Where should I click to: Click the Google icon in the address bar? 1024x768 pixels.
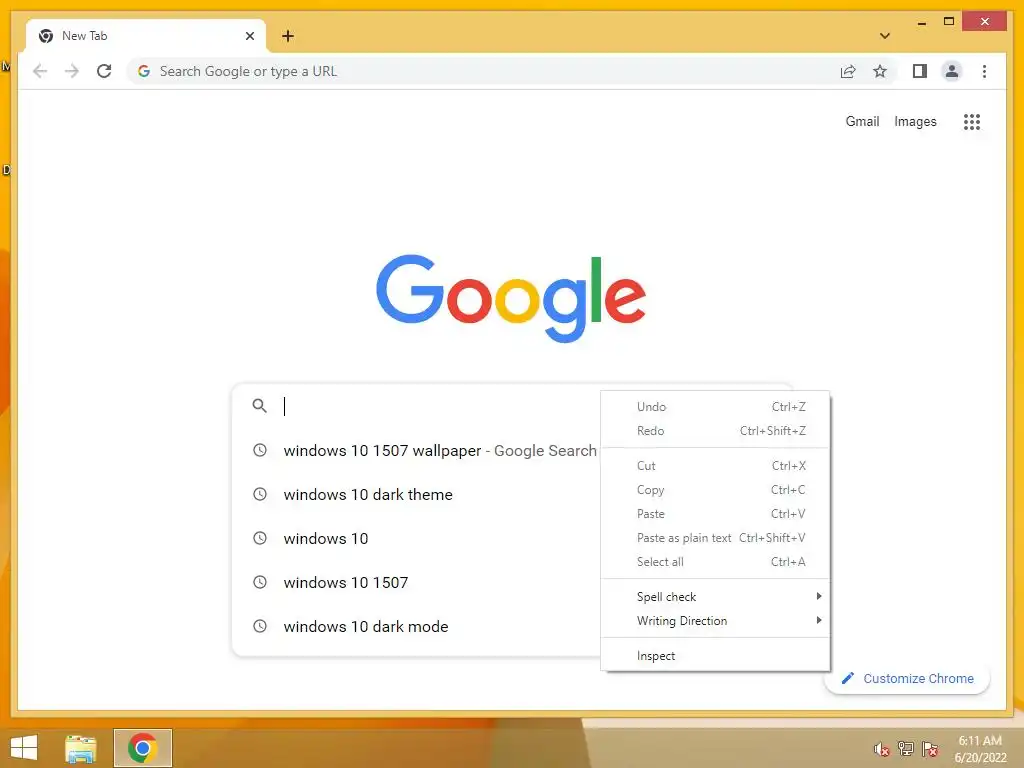coord(144,71)
